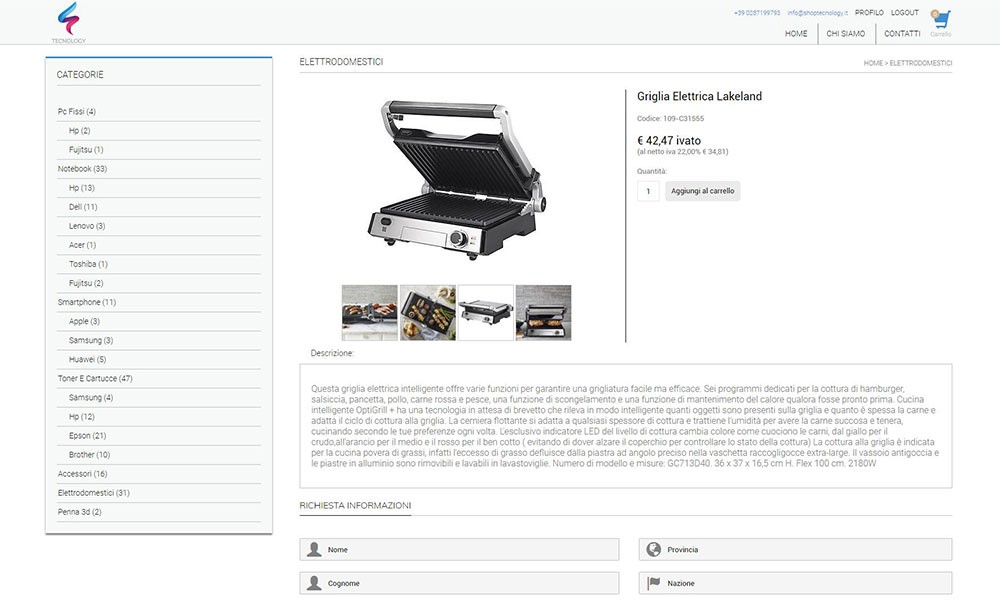Open Notebook (33) category
Viewport: 1000px width, 600px height.
[x=82, y=169]
